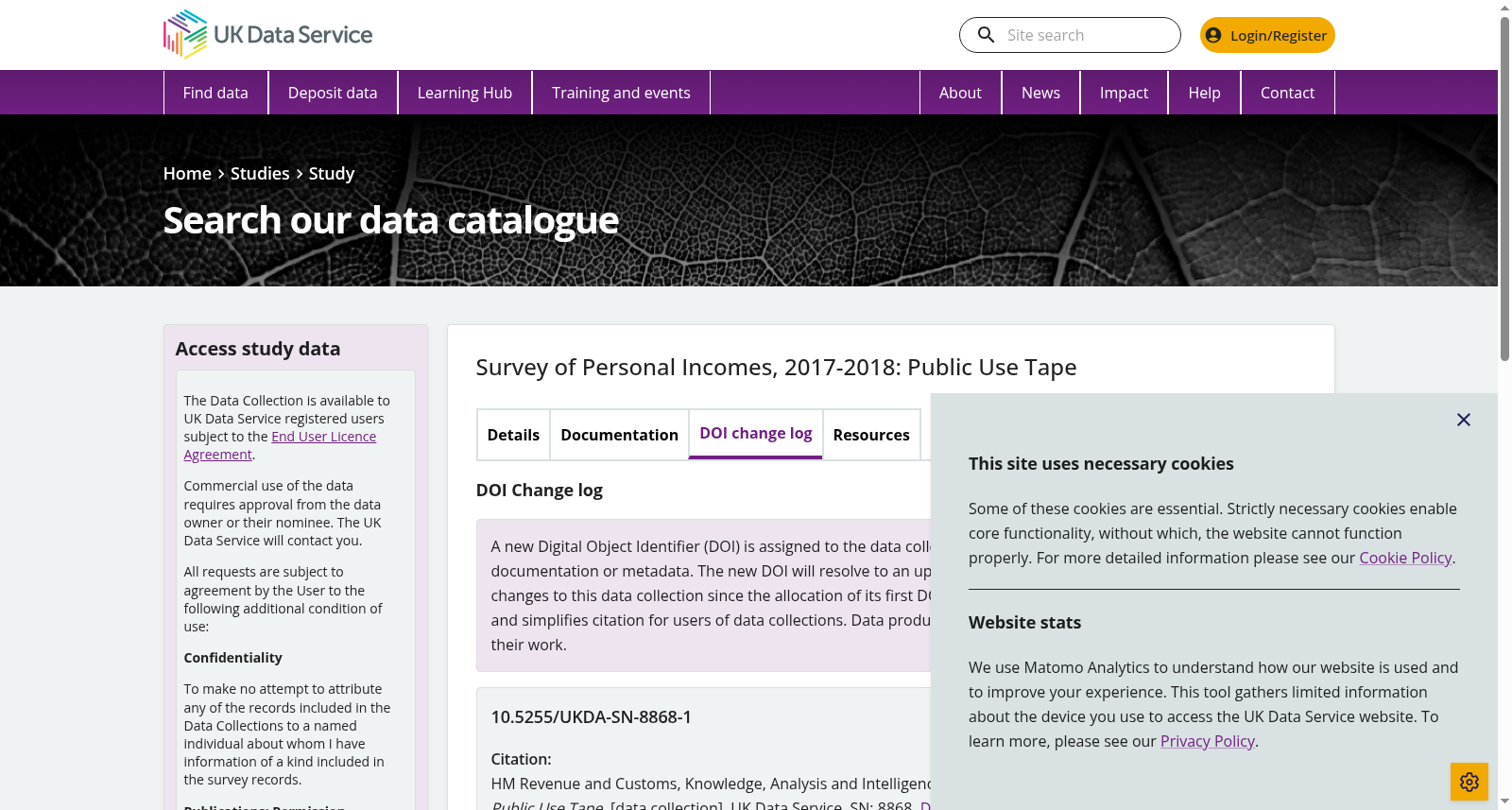Open the Deposit data menu

333,93
